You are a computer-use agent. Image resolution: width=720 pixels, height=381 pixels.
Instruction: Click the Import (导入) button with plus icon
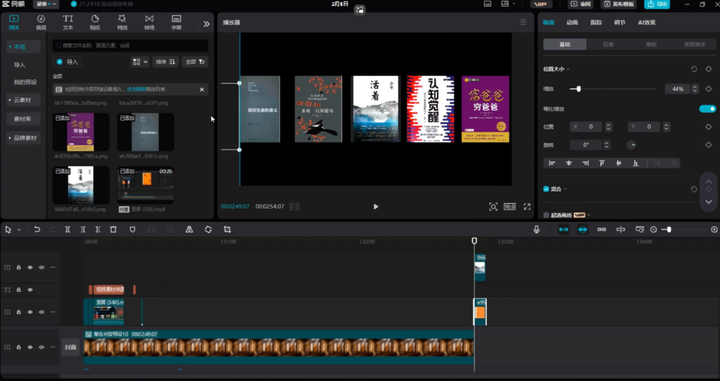pos(68,62)
